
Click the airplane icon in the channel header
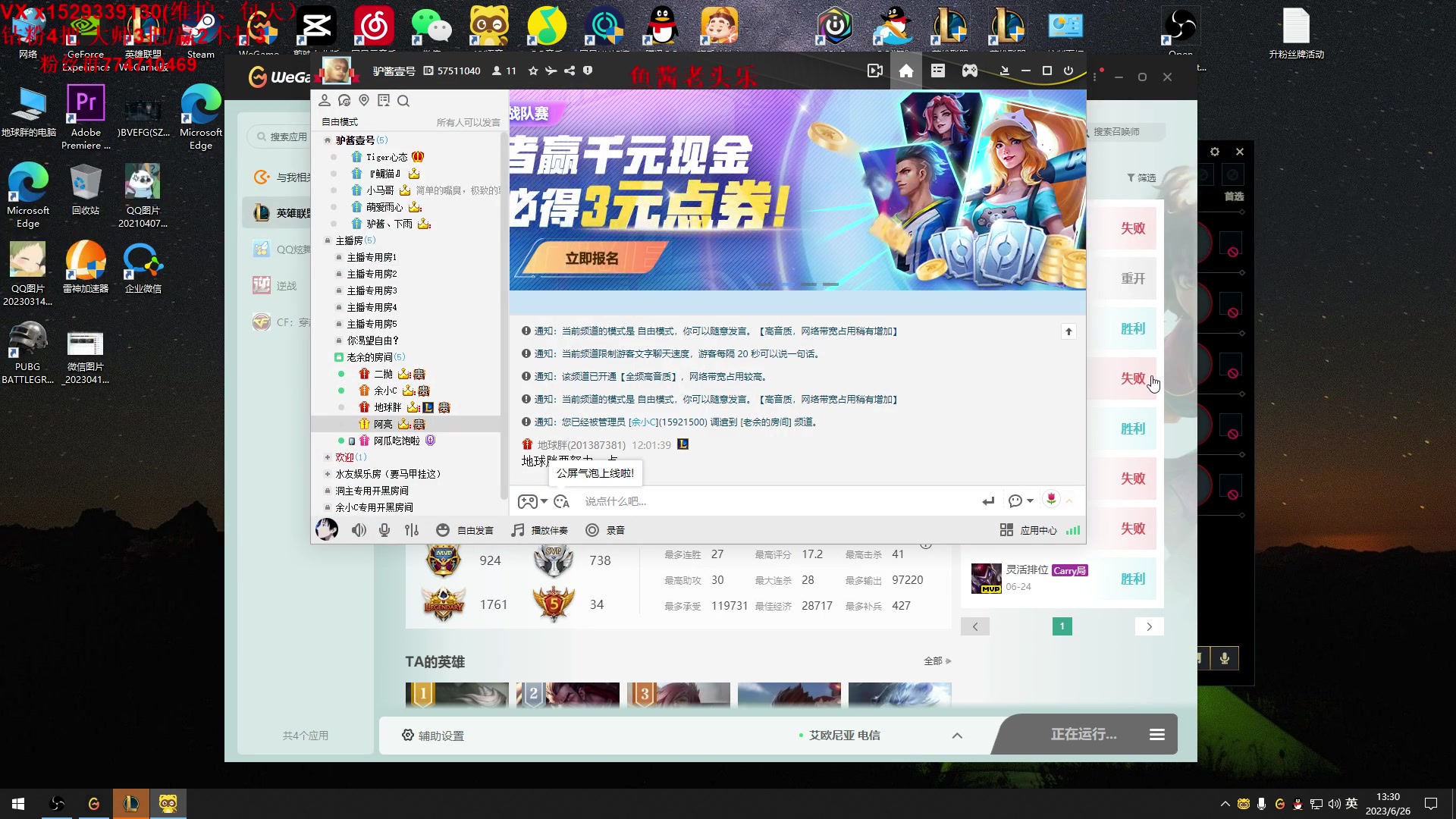(551, 71)
